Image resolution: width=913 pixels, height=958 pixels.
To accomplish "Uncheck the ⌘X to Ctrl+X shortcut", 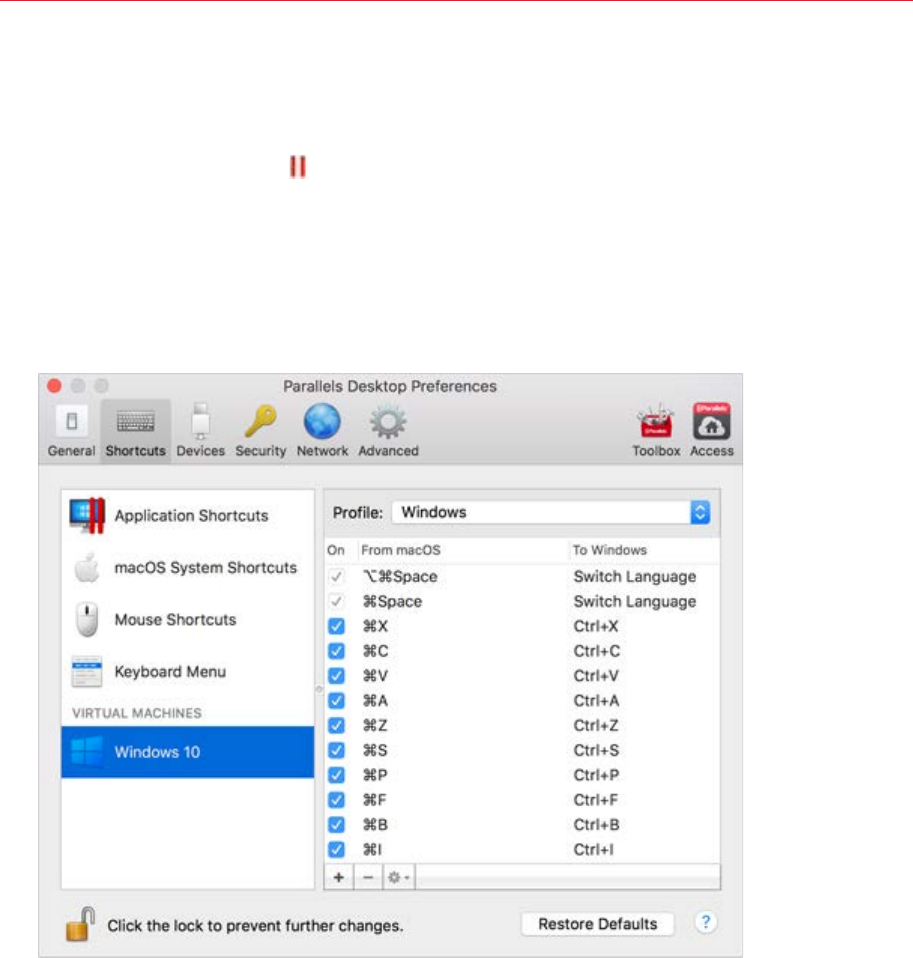I will (336, 626).
